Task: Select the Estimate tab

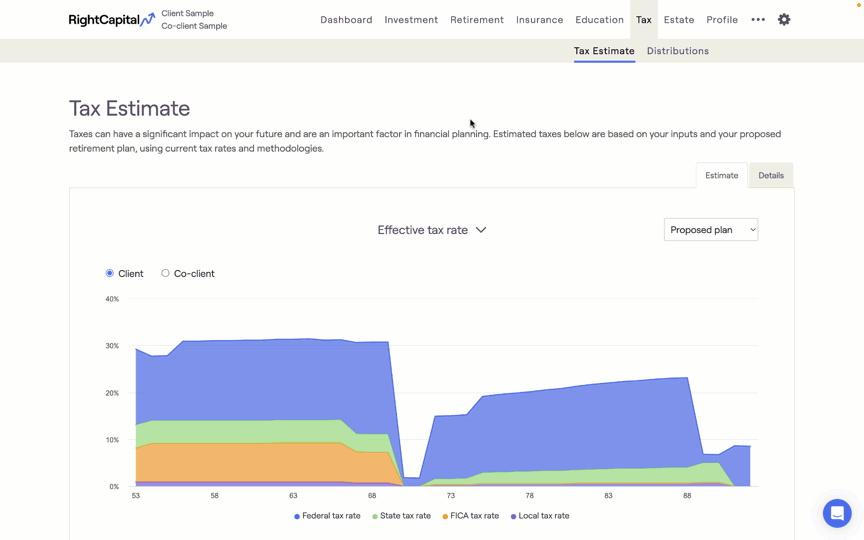Action: (x=721, y=175)
